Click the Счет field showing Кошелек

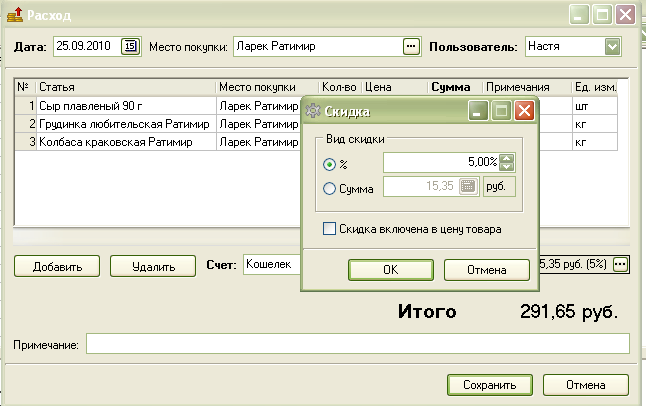272,264
